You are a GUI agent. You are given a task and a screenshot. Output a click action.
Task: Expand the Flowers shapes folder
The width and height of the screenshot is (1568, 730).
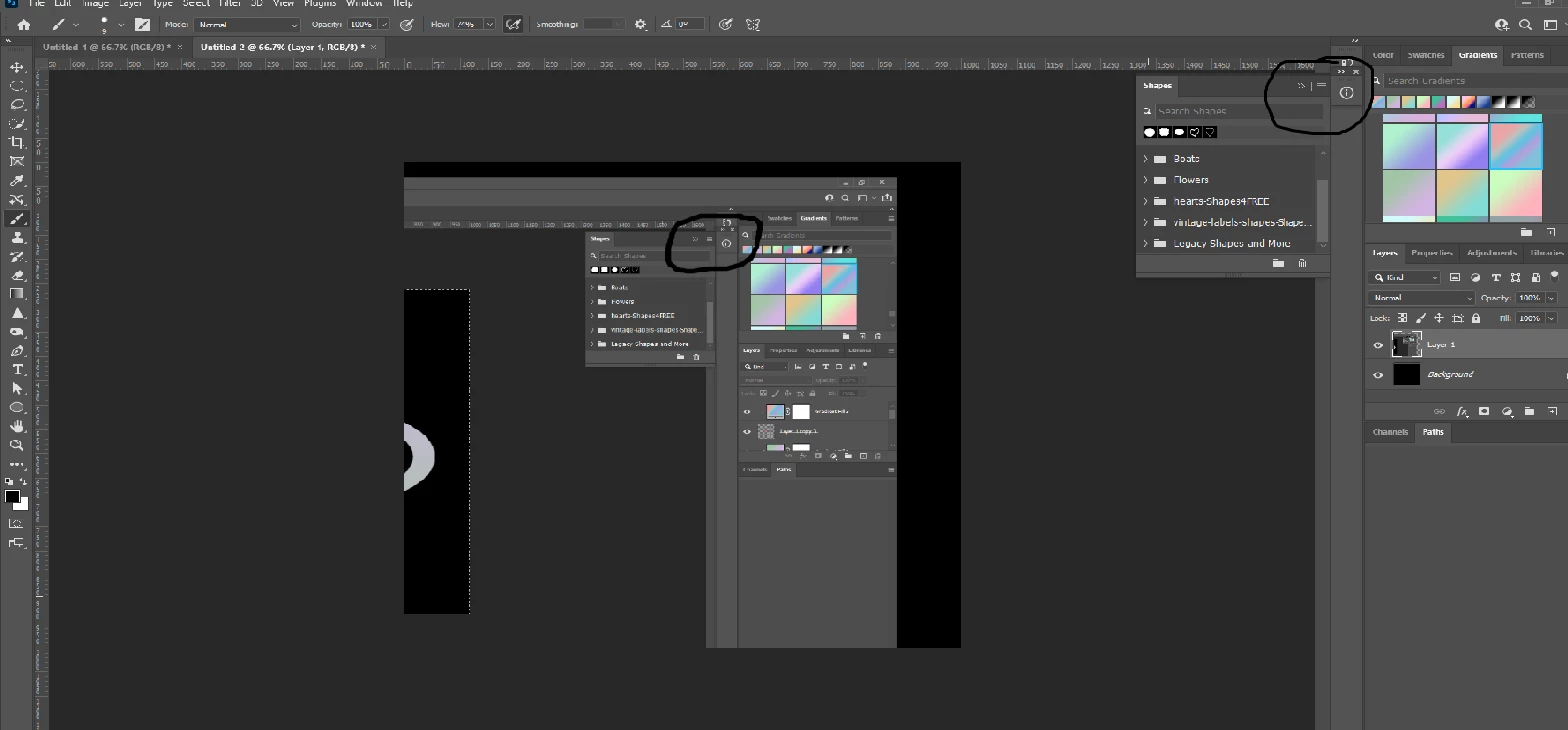pyautogui.click(x=1145, y=180)
